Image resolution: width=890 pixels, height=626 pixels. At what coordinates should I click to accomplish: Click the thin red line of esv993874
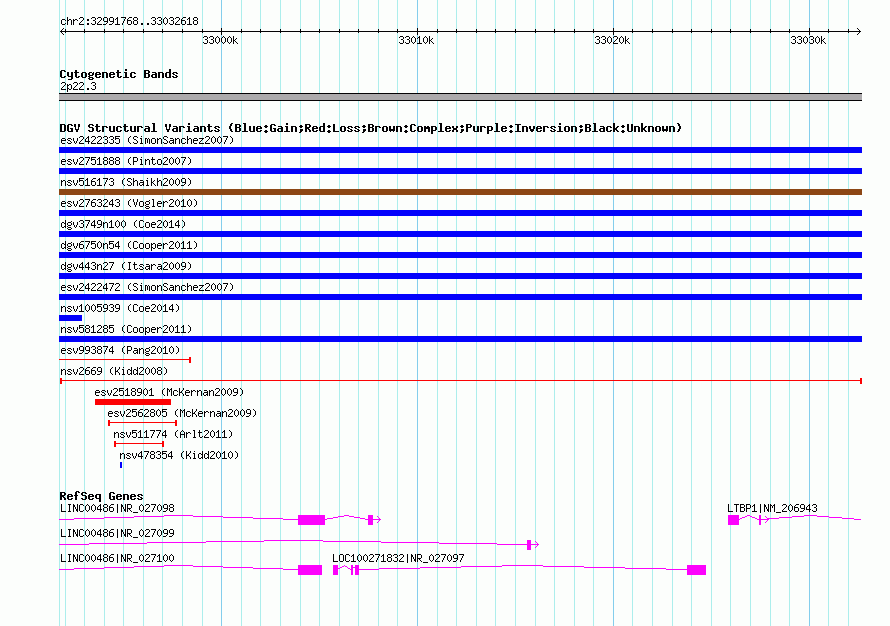(x=125, y=360)
